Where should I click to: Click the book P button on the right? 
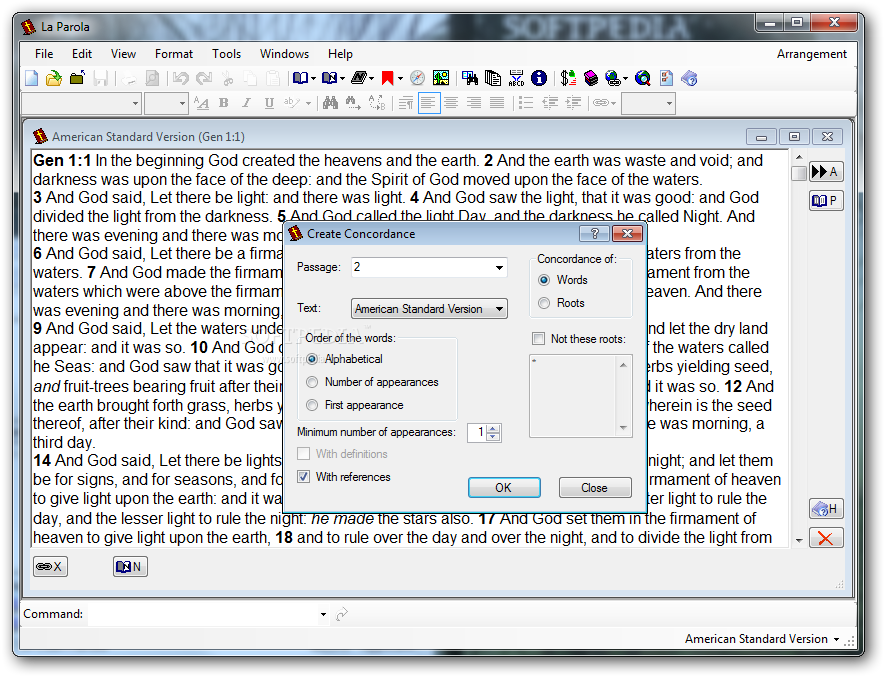pos(826,200)
